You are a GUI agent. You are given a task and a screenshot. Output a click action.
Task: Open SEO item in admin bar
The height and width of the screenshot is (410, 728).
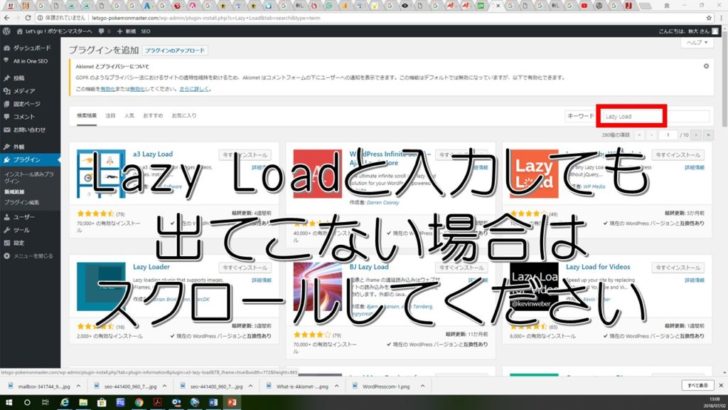[x=146, y=31]
